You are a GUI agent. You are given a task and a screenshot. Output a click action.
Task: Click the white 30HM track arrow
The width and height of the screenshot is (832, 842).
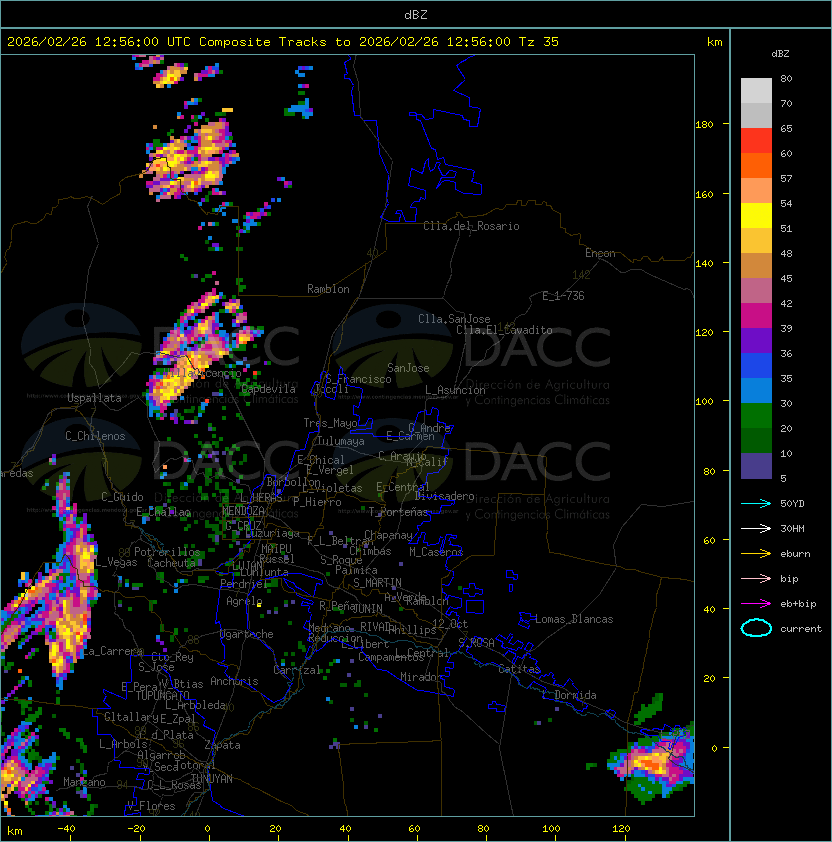tap(756, 528)
